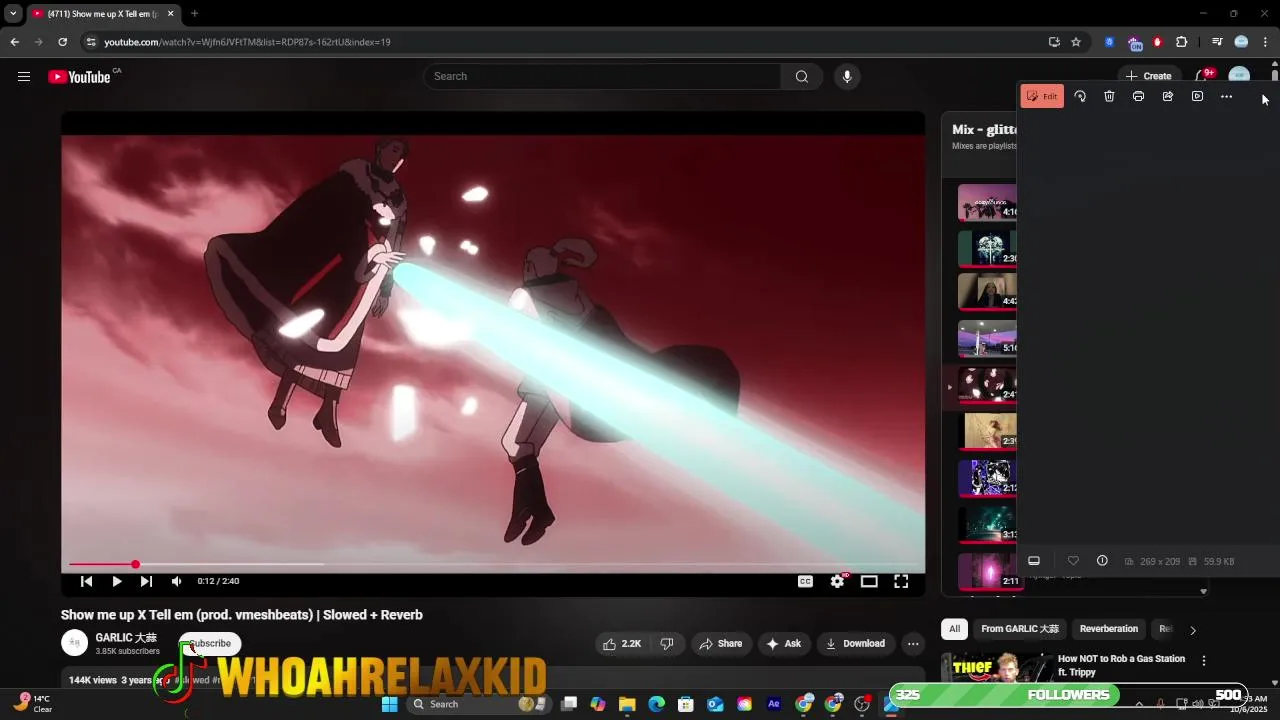Reload the current page
The height and width of the screenshot is (720, 1280).
click(x=62, y=42)
